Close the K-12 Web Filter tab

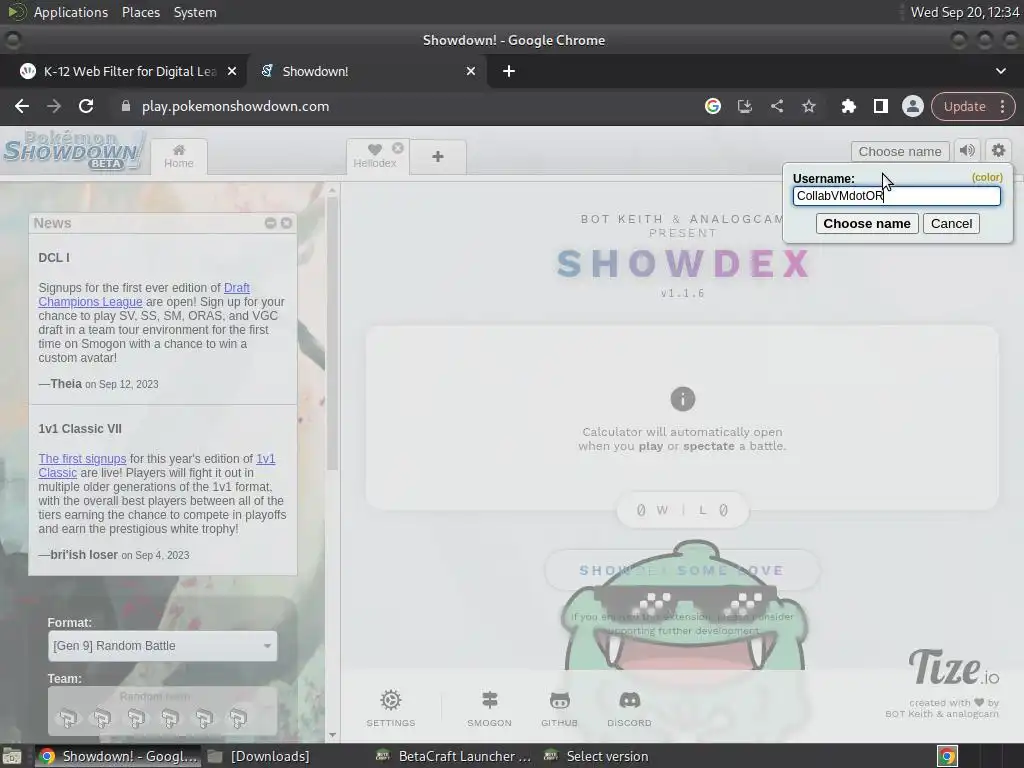click(x=232, y=71)
